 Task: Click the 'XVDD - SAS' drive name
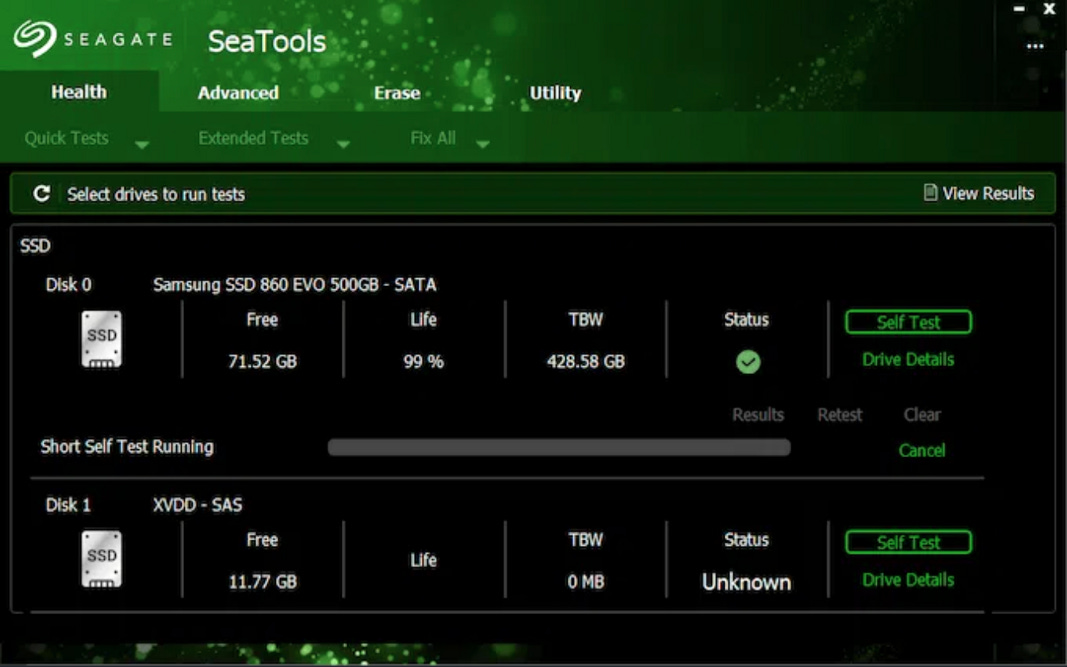coord(197,505)
